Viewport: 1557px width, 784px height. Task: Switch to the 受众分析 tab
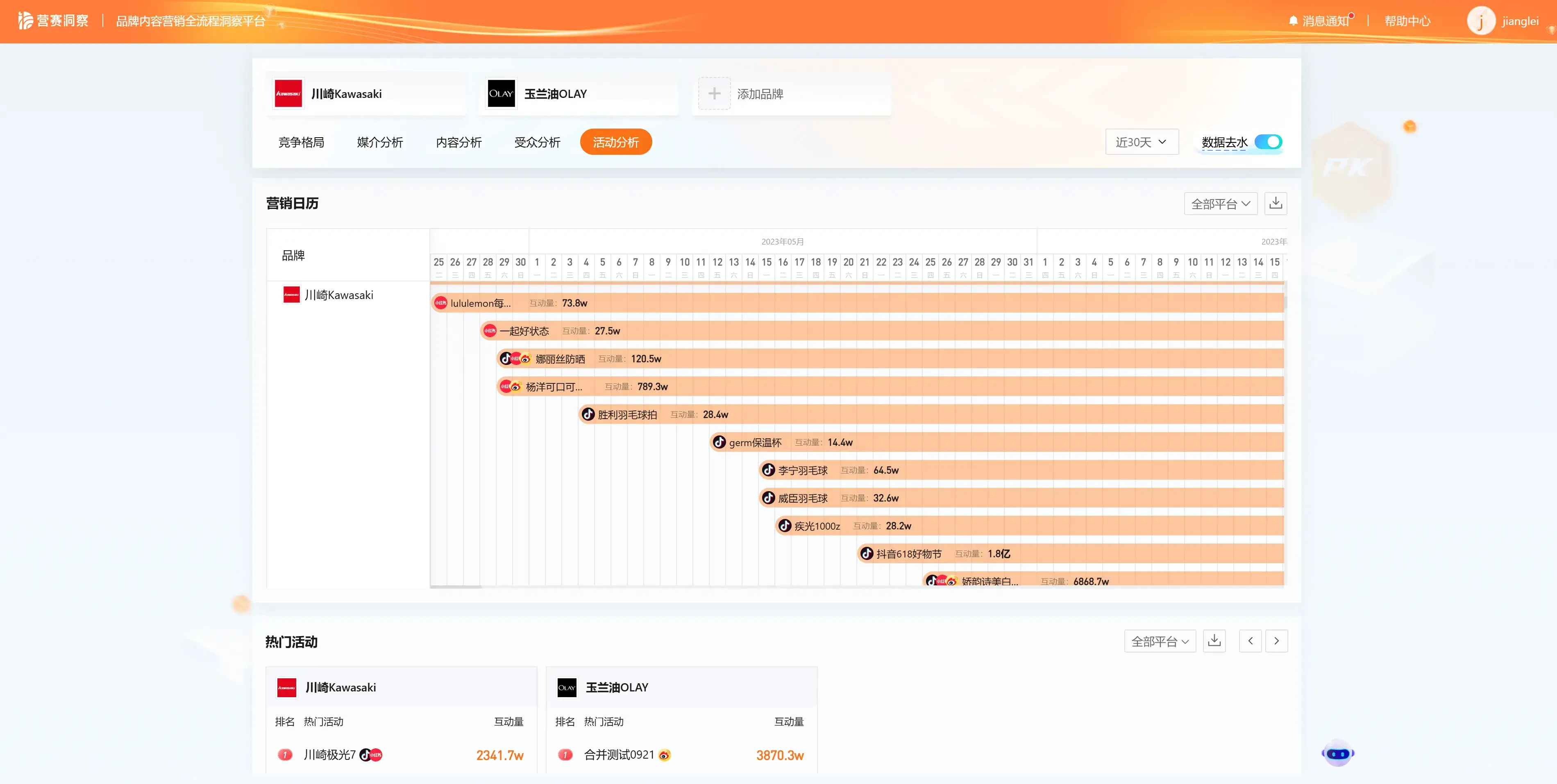coord(537,142)
